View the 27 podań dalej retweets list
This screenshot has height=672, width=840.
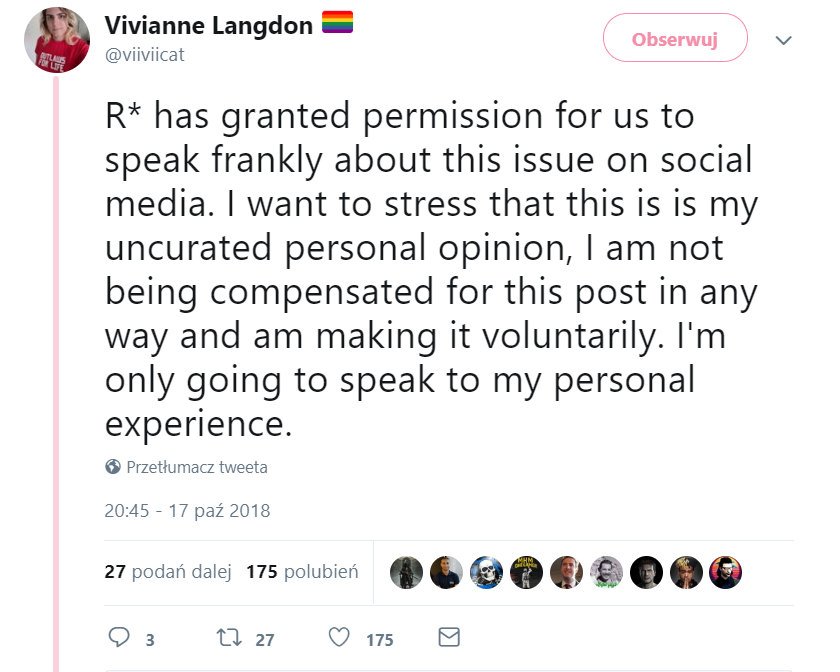167,572
